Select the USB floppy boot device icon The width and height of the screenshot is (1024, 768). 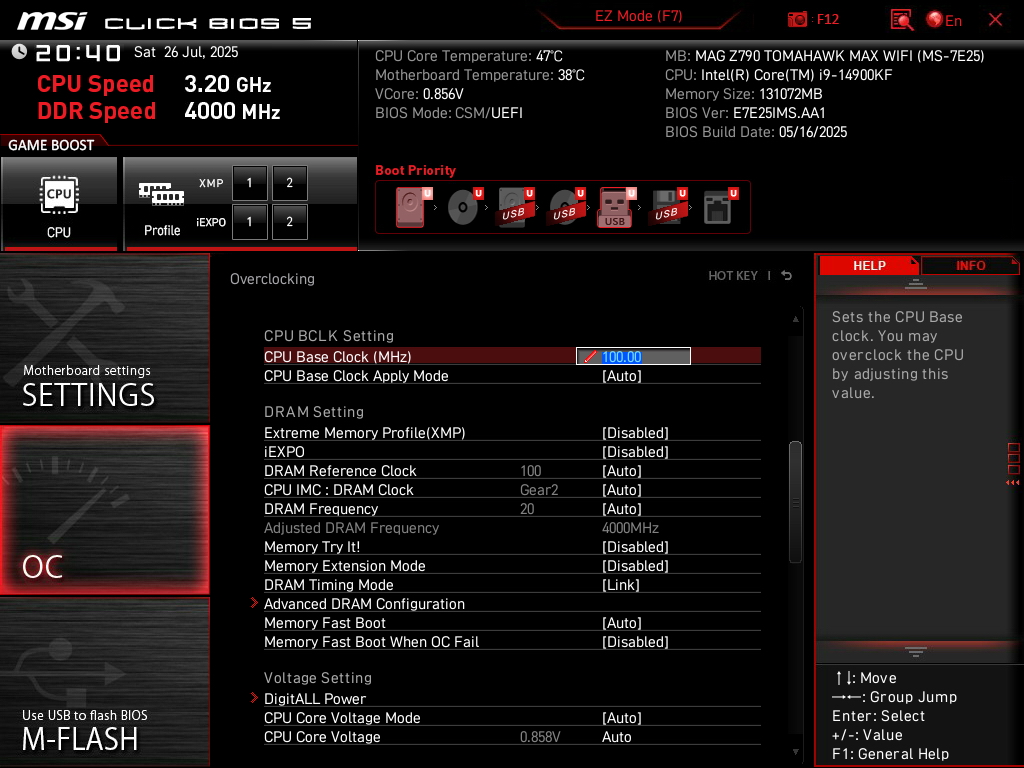667,207
